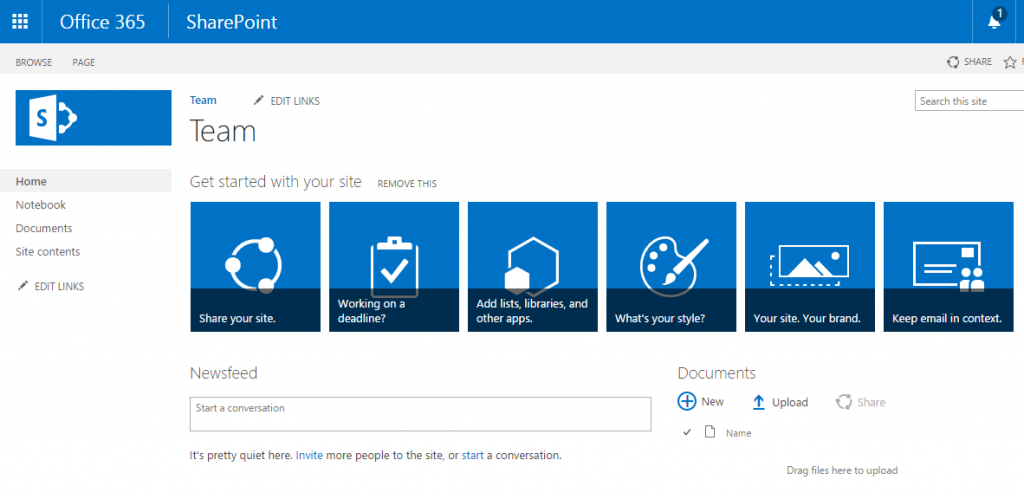Click the SharePoint site logo image
Screen dimensions: 1024x499
[x=93, y=118]
